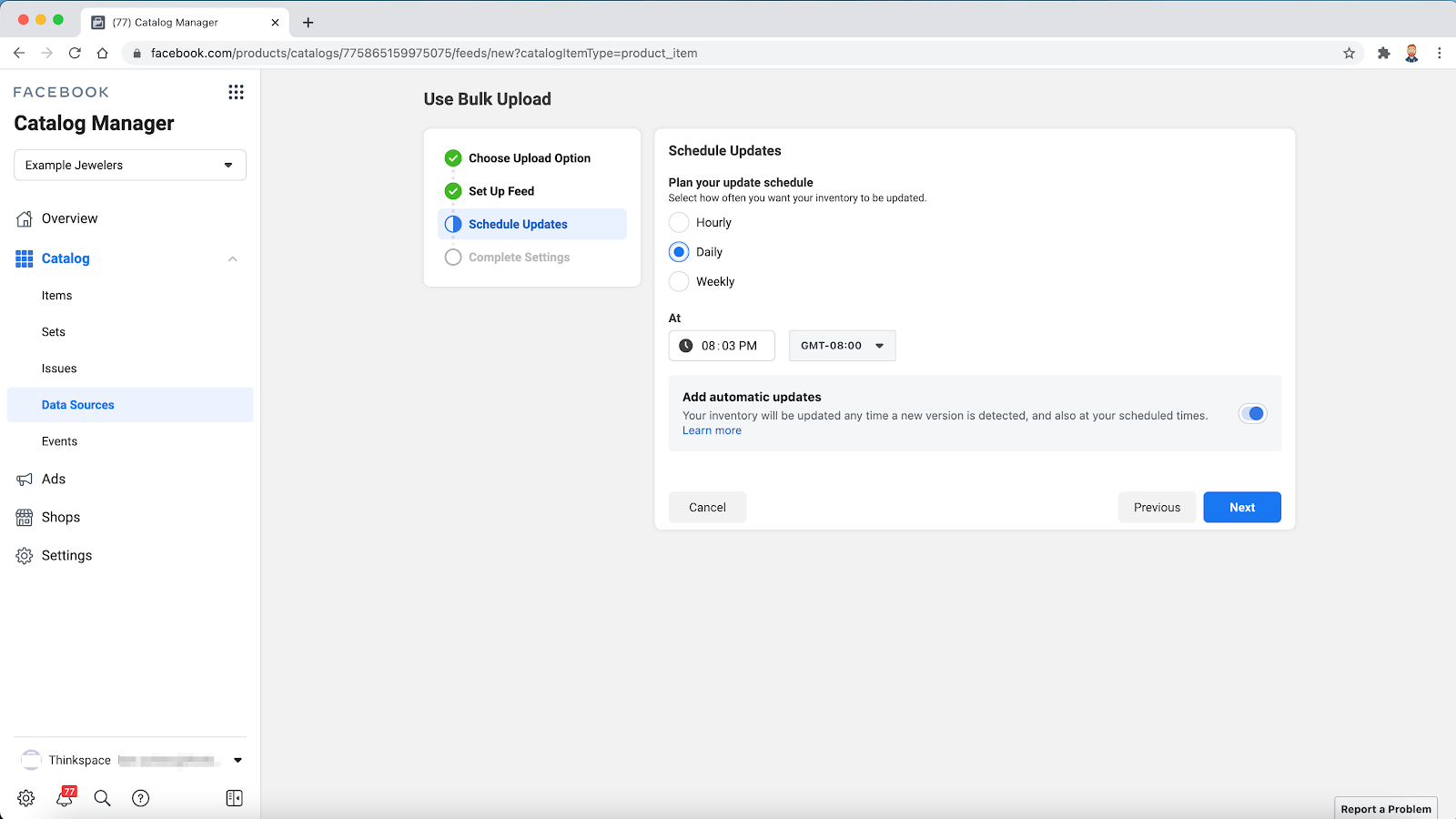Collapse the Catalog section chevron
This screenshot has height=819, width=1456.
point(233,258)
